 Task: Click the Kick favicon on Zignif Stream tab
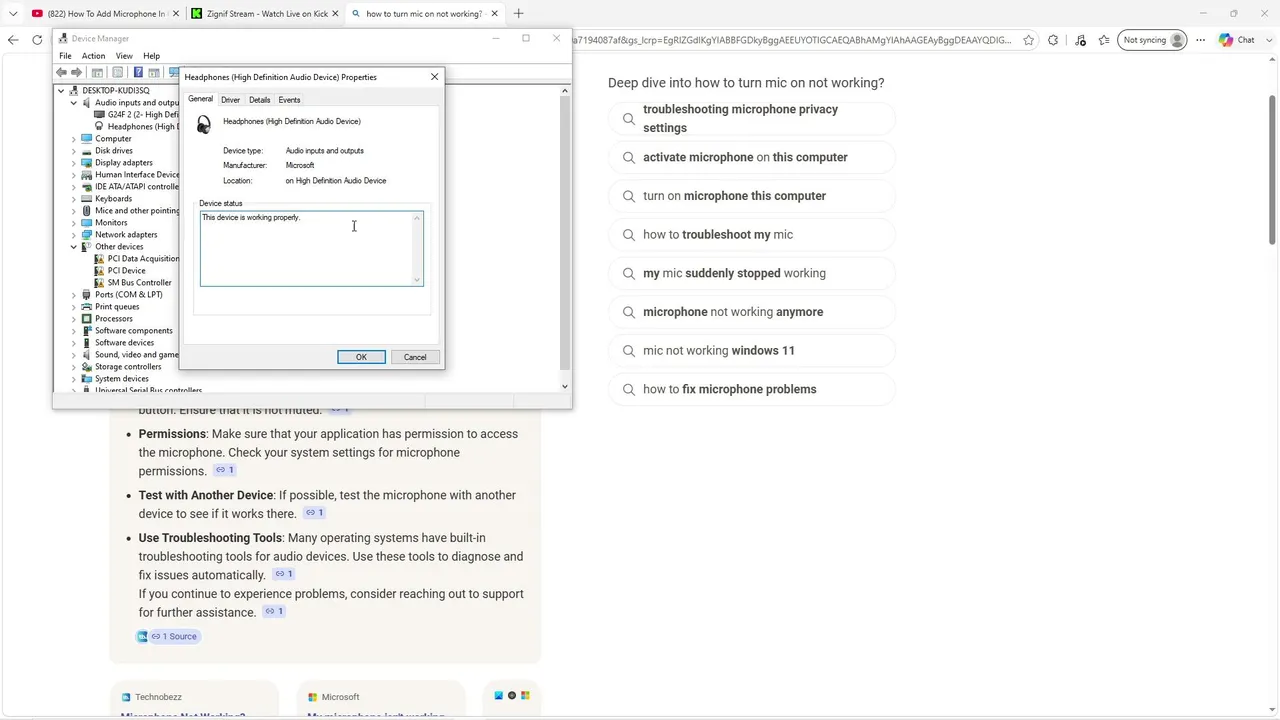[x=196, y=14]
